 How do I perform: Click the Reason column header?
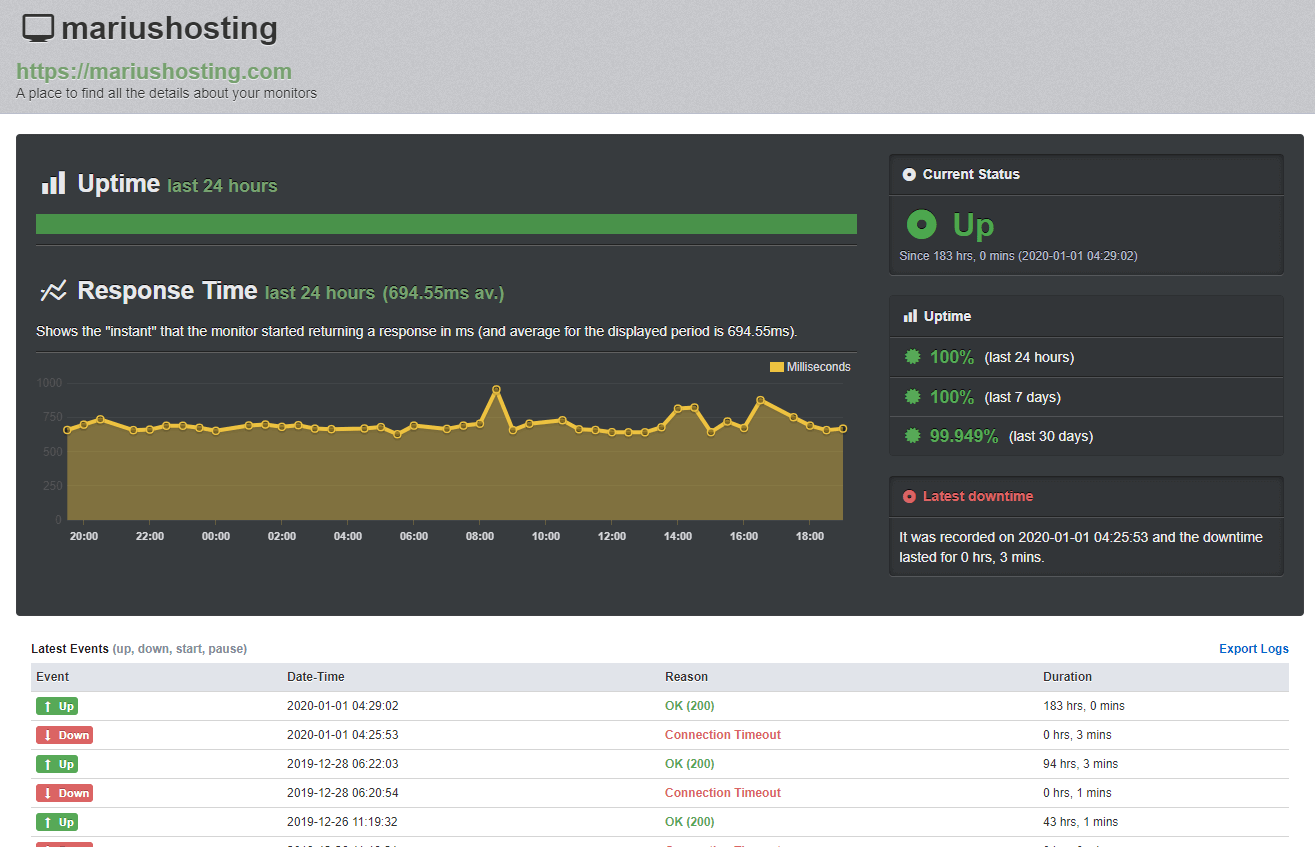[x=686, y=677]
